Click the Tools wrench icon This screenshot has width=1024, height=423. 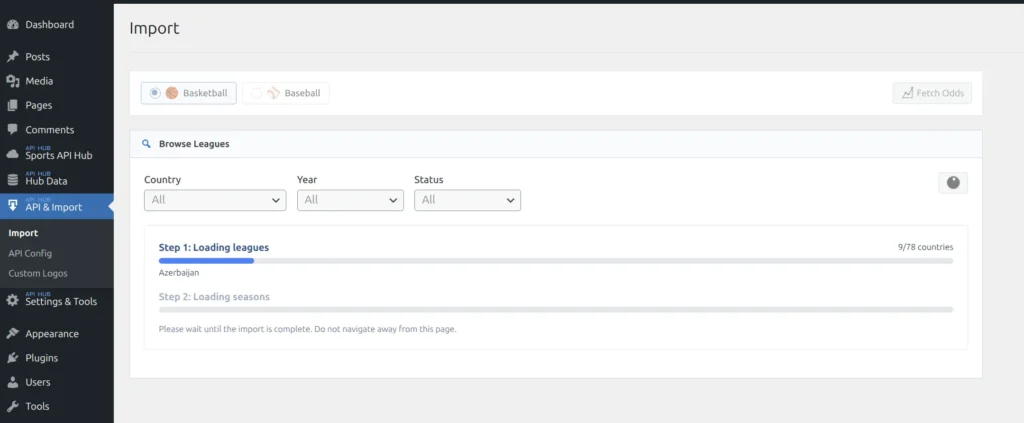point(12,406)
